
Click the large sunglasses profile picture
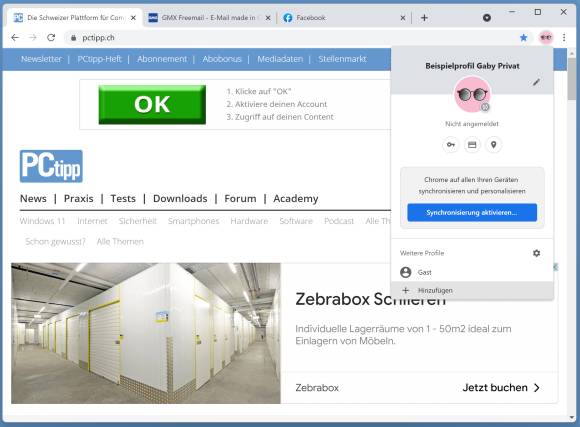coord(472,94)
